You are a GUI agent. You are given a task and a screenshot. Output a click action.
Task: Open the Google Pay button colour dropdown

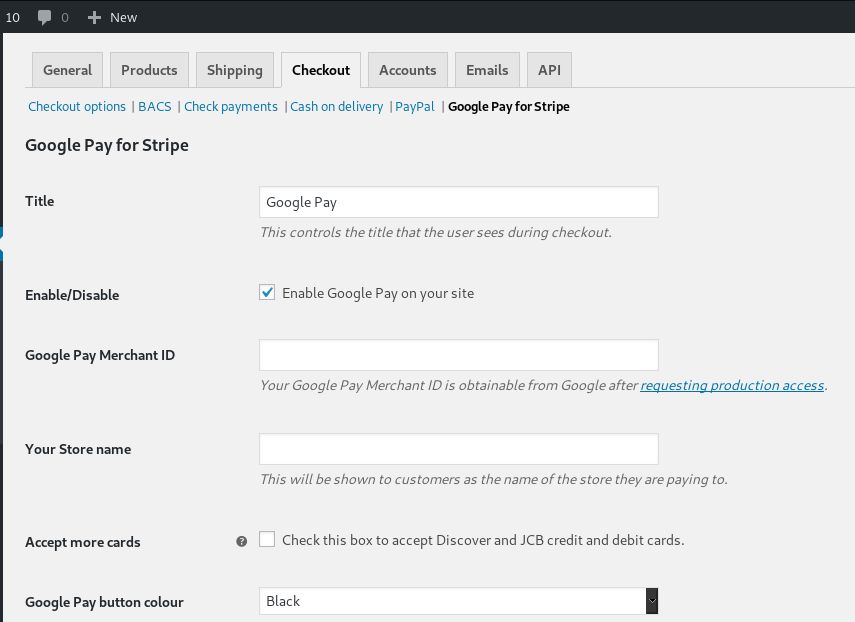point(459,601)
